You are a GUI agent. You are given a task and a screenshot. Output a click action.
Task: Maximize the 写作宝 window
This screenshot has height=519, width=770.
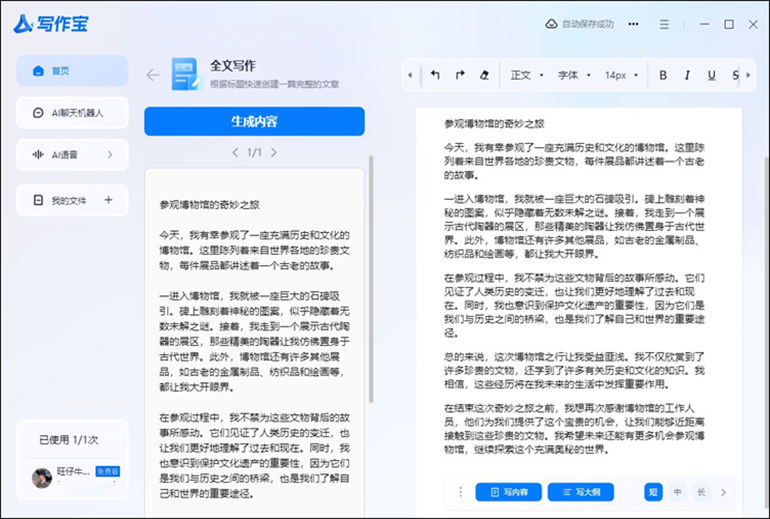(729, 24)
